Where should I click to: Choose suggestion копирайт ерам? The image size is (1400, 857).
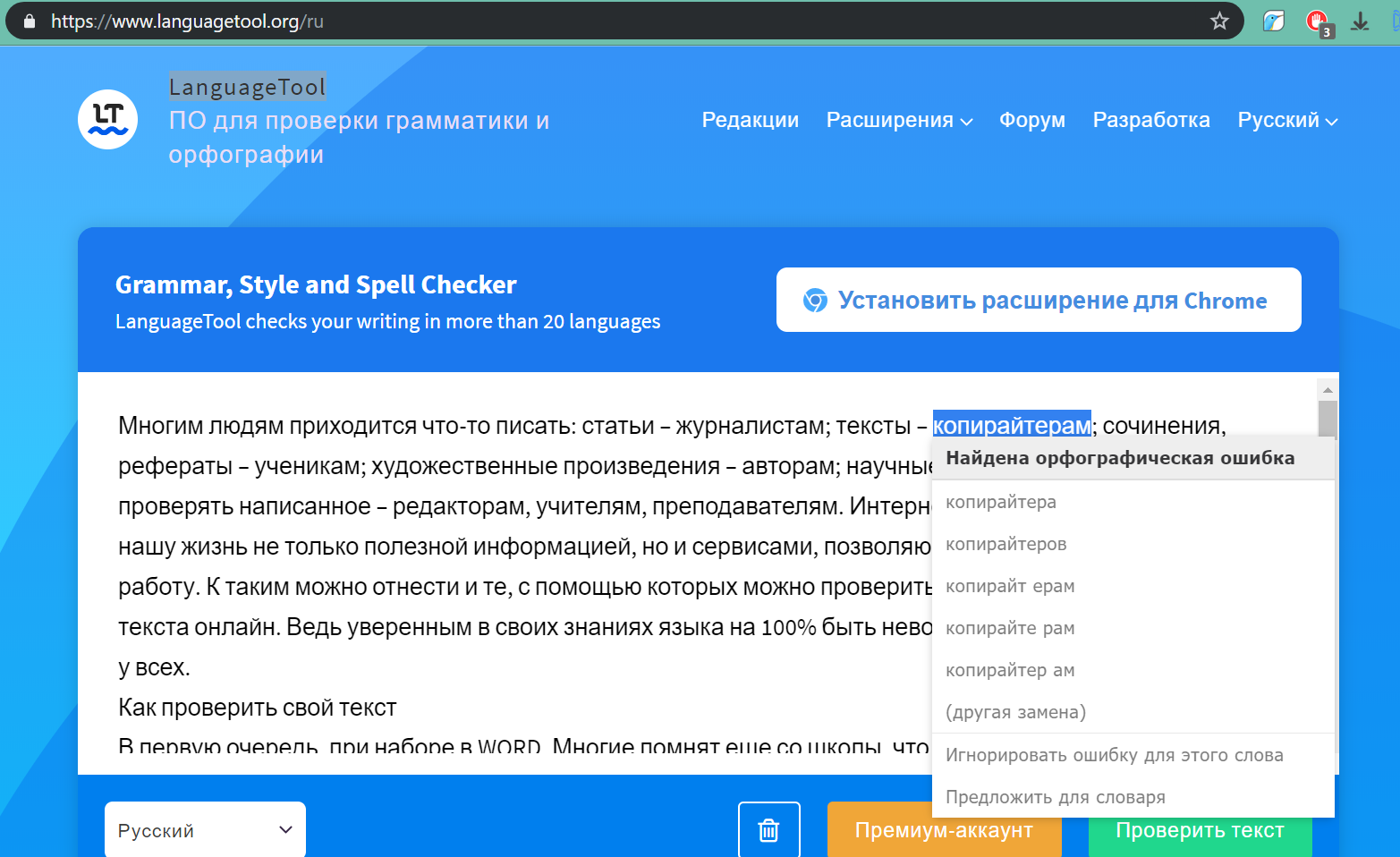point(1133,586)
